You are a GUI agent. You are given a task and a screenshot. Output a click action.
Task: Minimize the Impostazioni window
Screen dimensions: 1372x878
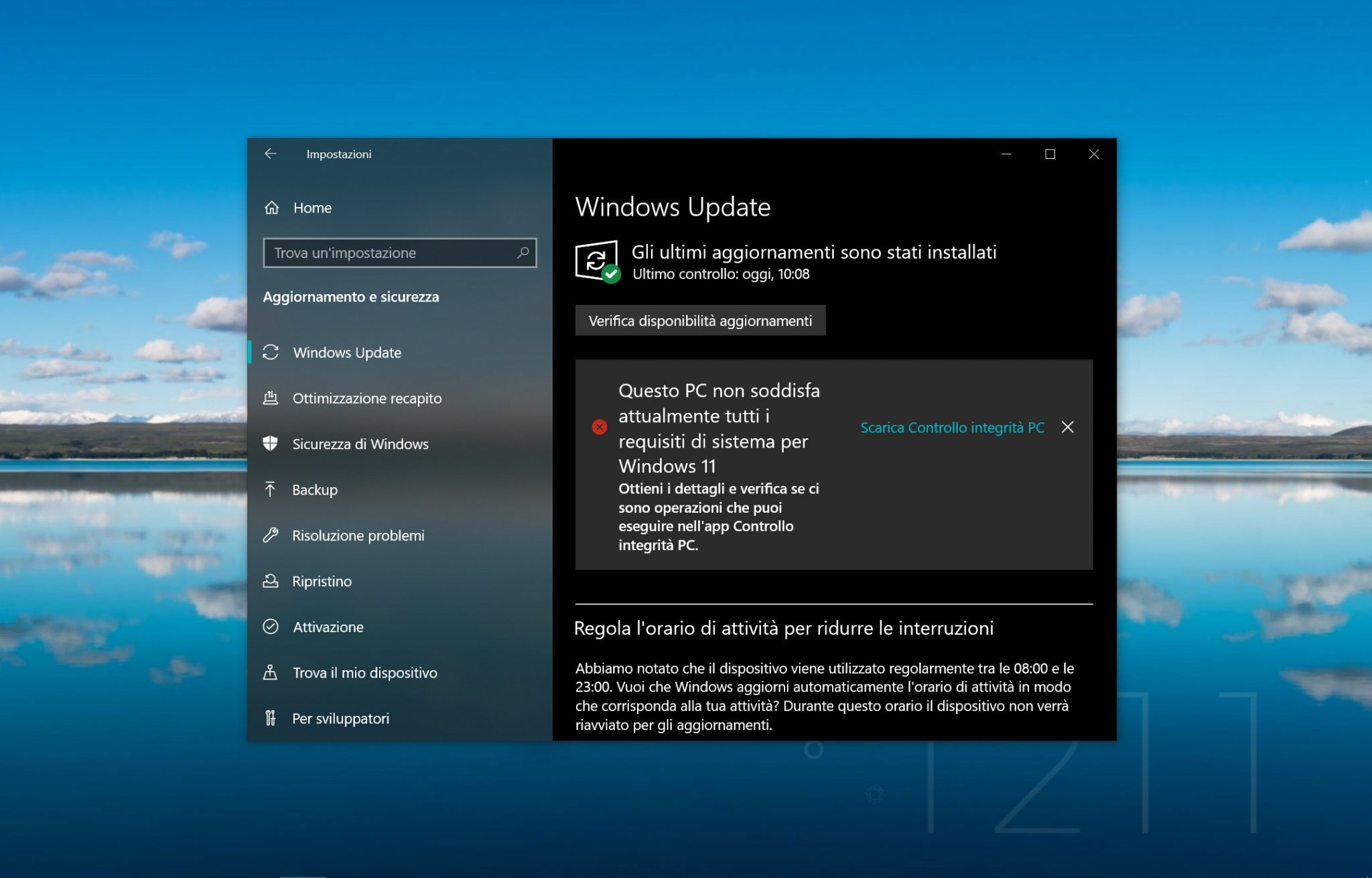[x=1006, y=154]
